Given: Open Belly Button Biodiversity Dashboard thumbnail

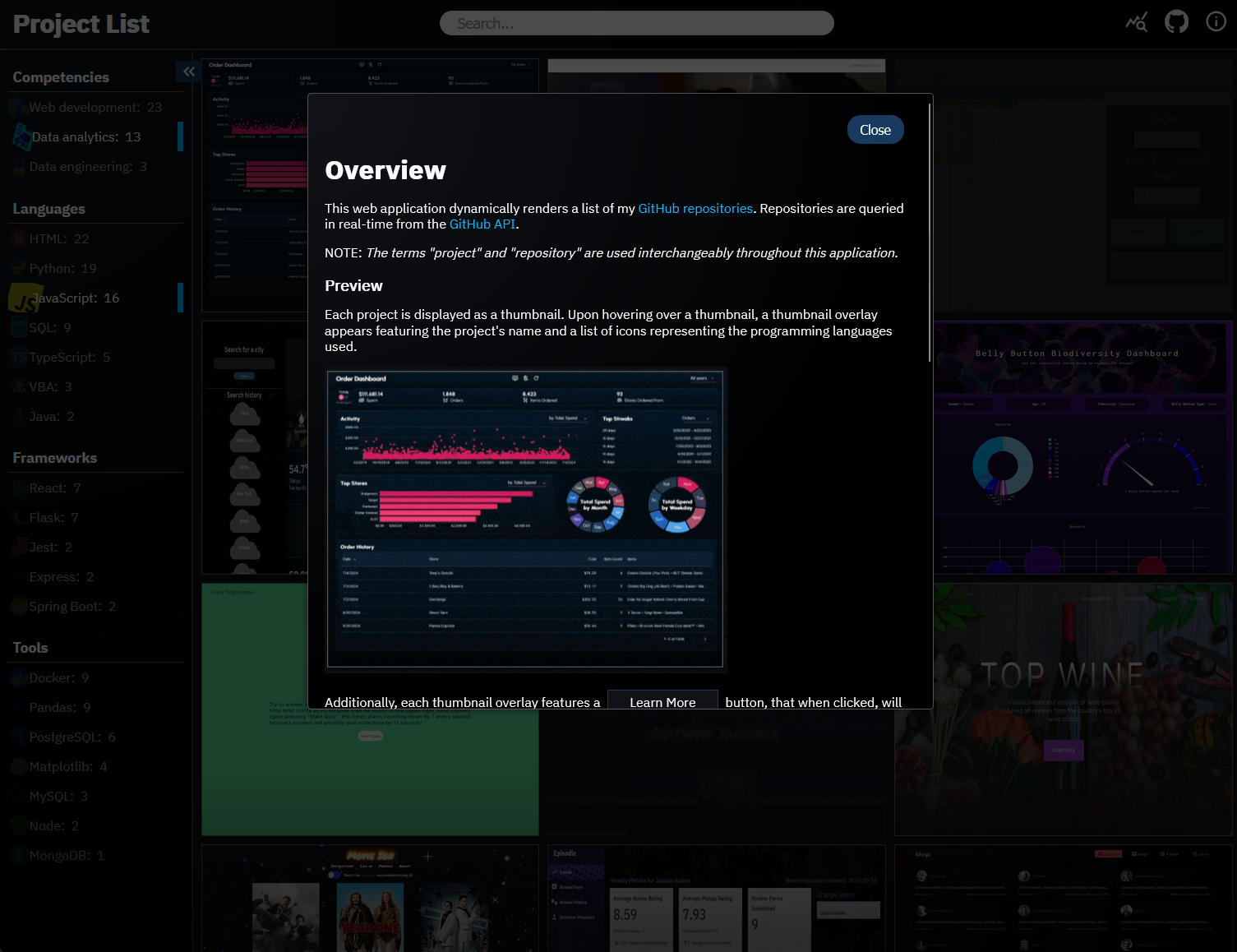Looking at the screenshot, I should (x=1083, y=447).
